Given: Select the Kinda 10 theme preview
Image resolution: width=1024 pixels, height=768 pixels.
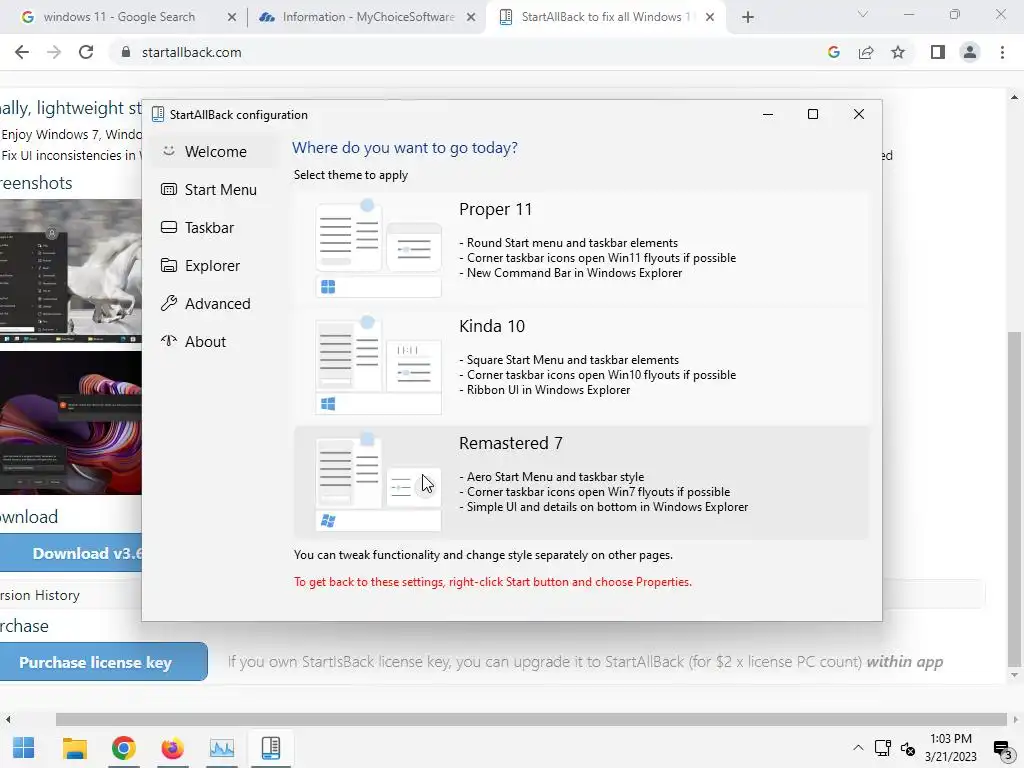Looking at the screenshot, I should click(x=378, y=365).
